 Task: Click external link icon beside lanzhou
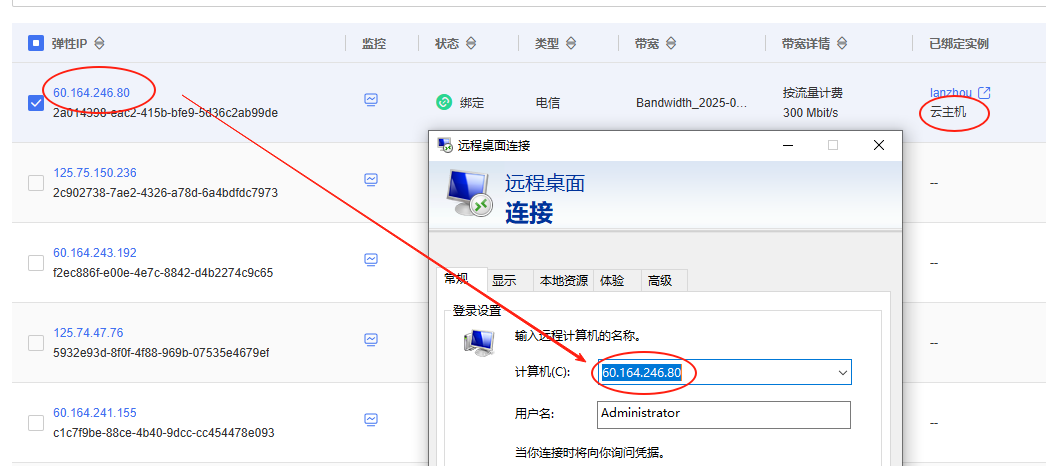point(984,93)
